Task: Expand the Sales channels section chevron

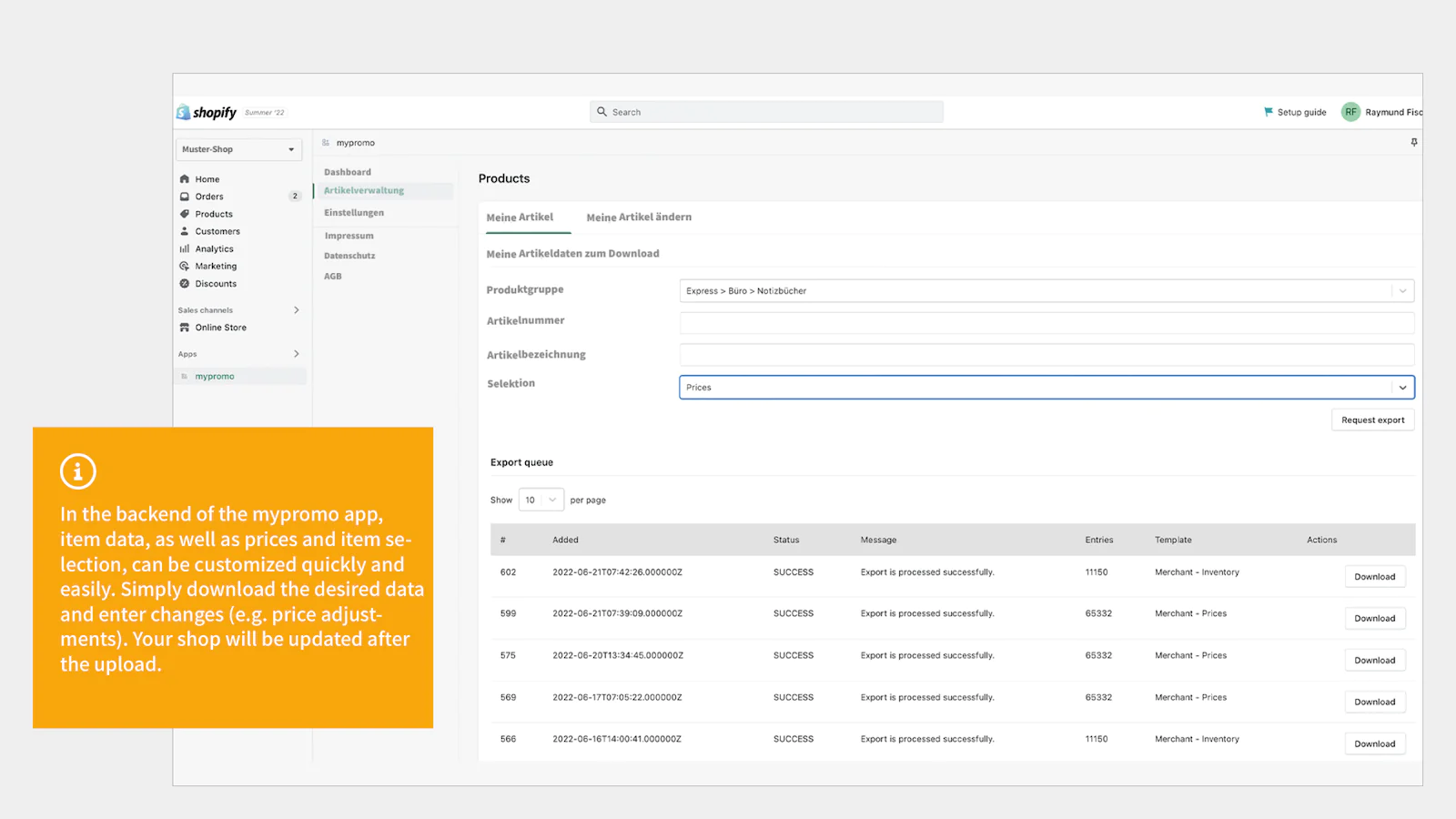Action: [x=297, y=310]
